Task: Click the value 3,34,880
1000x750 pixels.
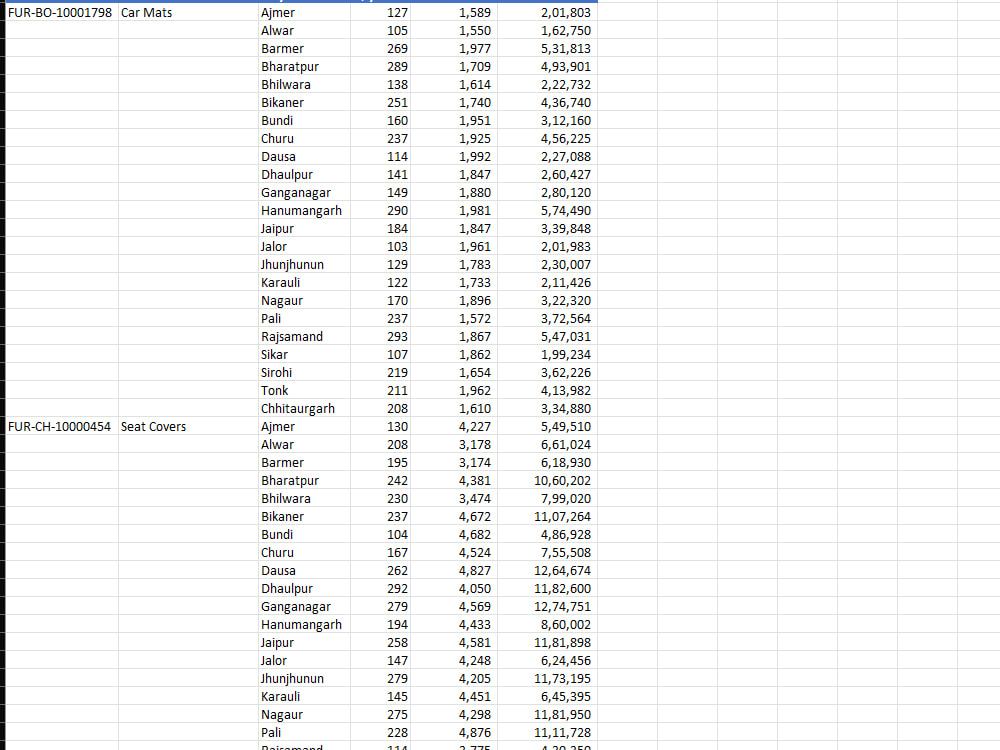Action: coord(547,409)
